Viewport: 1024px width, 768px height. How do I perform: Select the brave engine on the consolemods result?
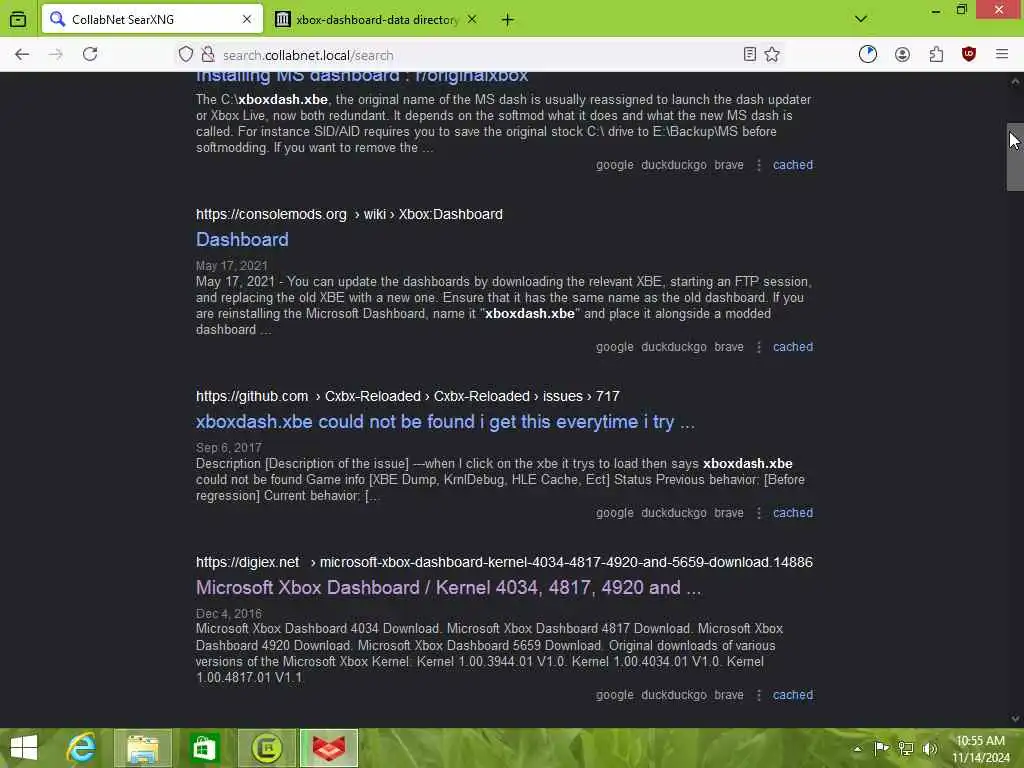point(729,347)
